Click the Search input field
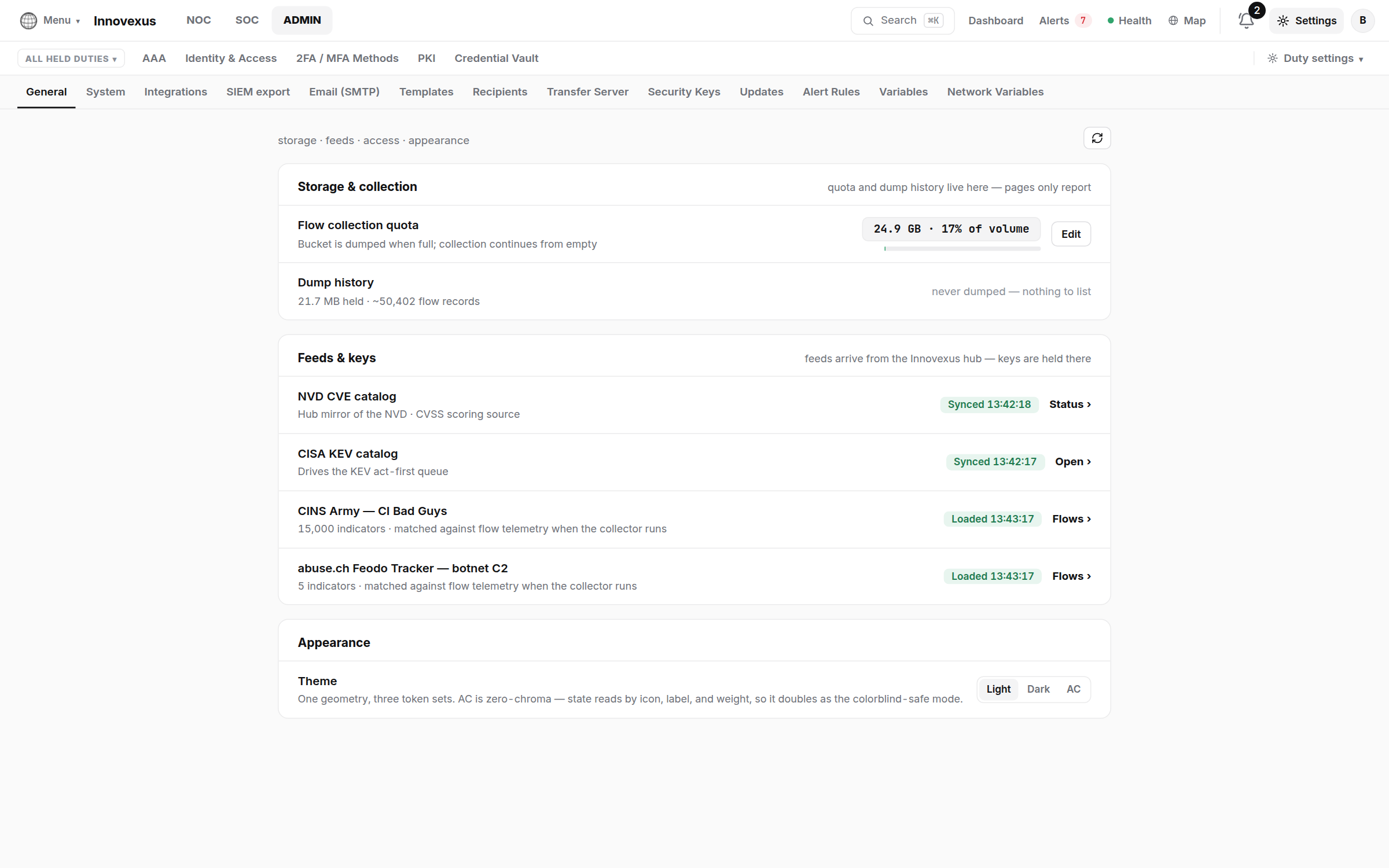Image resolution: width=1389 pixels, height=868 pixels. coord(902,21)
